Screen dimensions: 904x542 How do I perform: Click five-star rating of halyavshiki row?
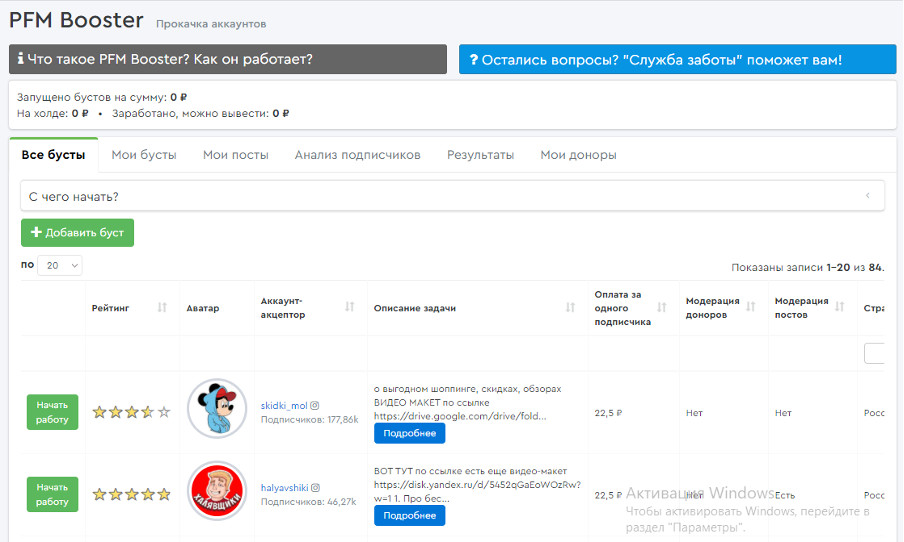pos(131,494)
